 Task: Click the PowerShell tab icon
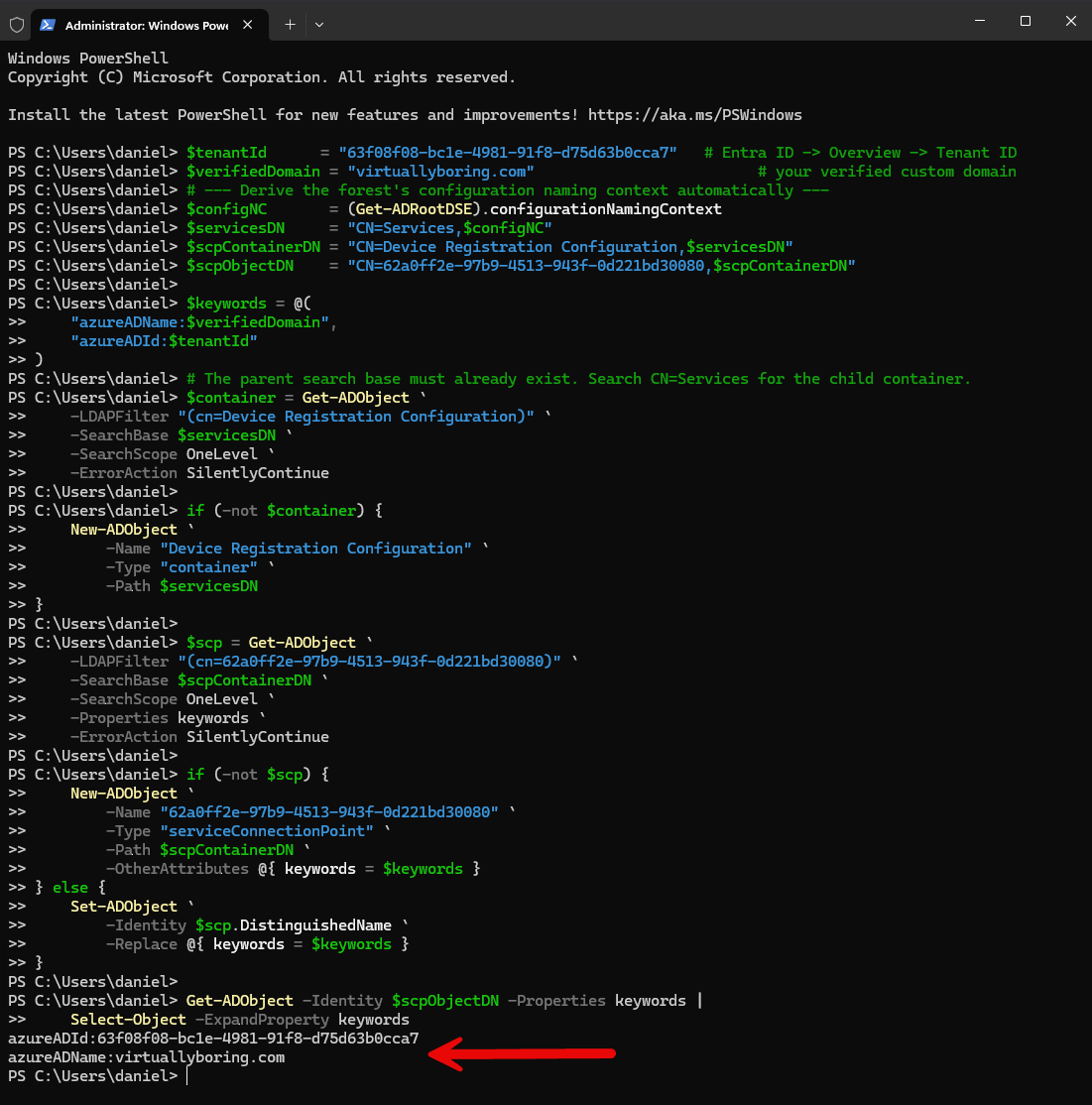coord(48,25)
